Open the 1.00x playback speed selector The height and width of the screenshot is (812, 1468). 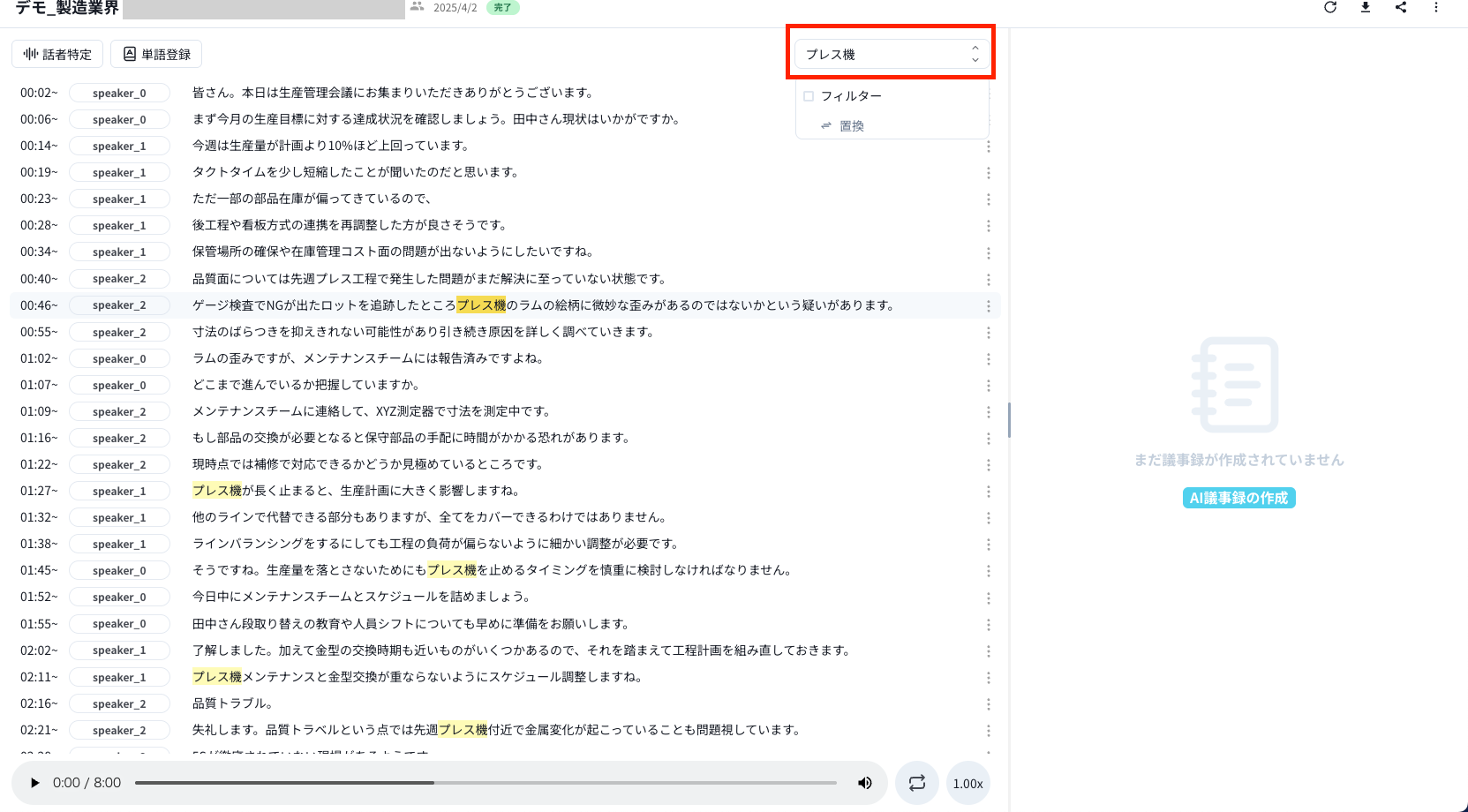pyautogui.click(x=967, y=783)
